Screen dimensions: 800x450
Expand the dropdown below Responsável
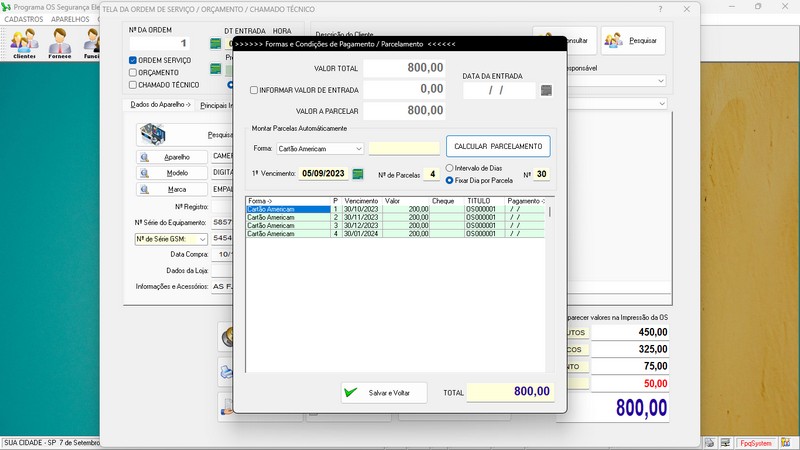(662, 104)
